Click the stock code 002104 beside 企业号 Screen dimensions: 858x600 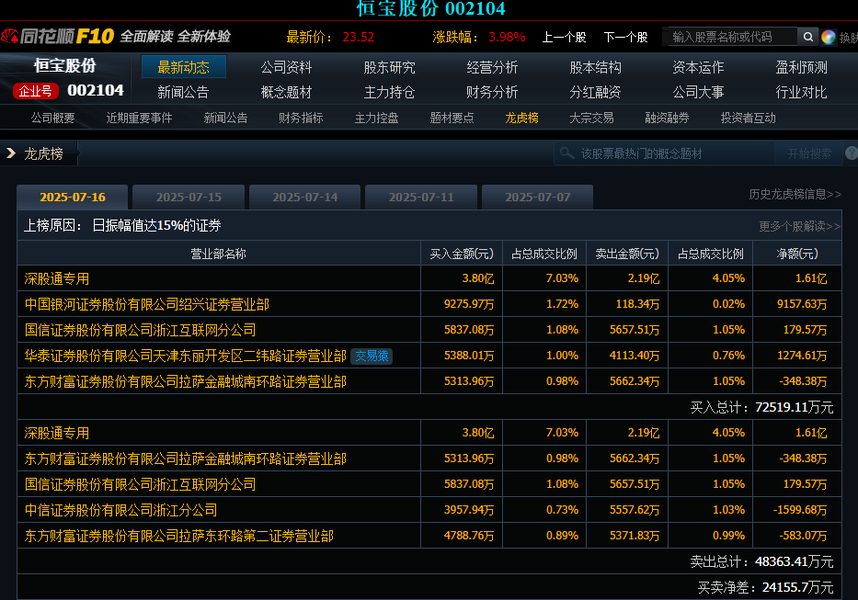click(96, 90)
